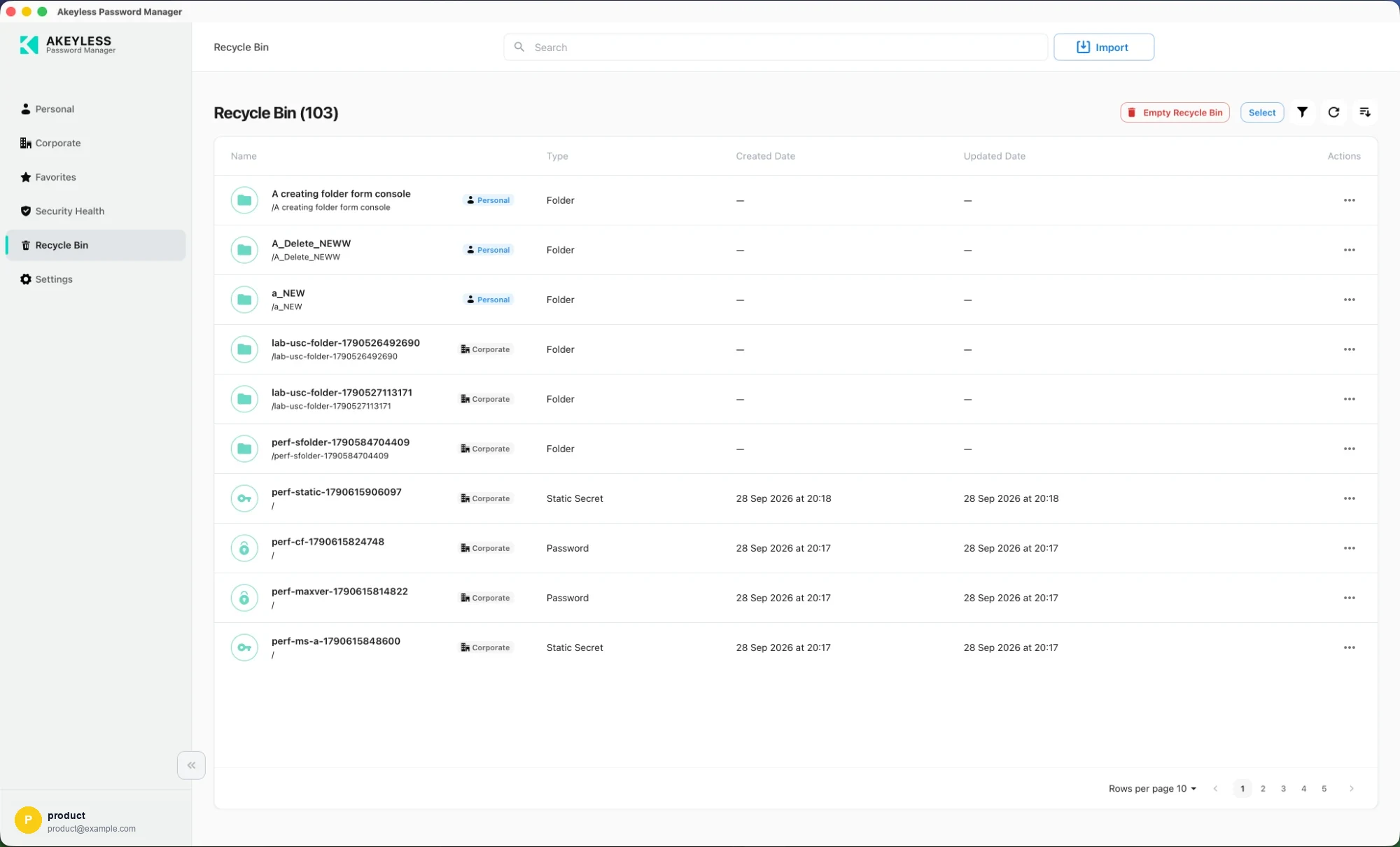Image resolution: width=1400 pixels, height=847 pixels.
Task: Click the Select button
Action: click(1262, 112)
